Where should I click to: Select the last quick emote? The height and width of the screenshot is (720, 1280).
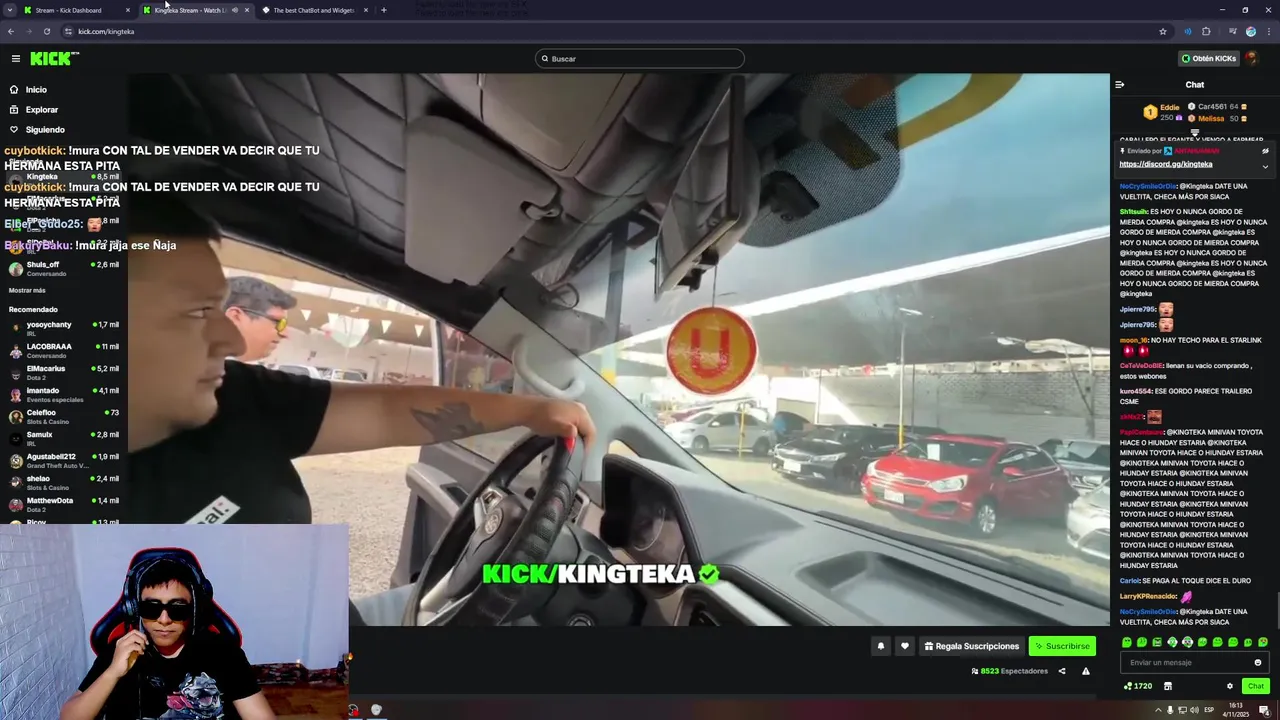click(1263, 642)
